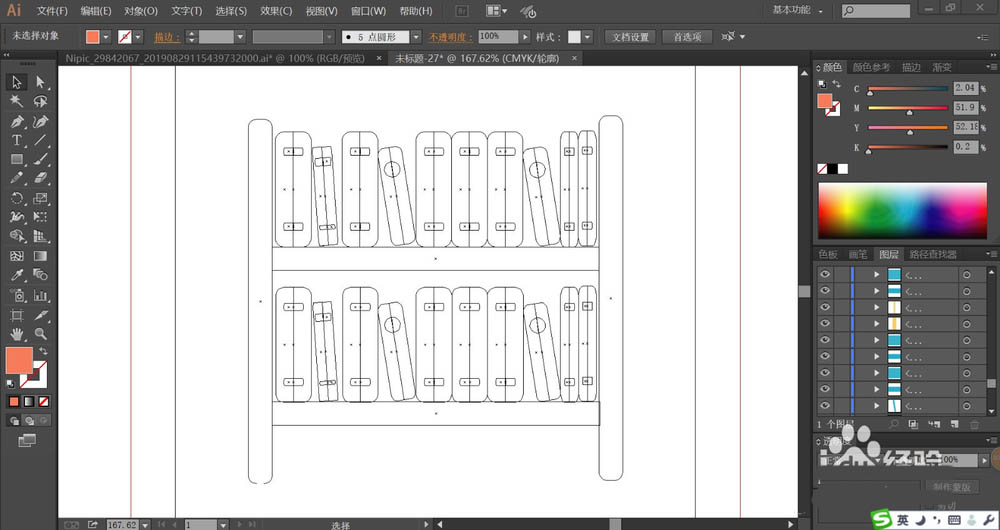Select the Type tool
The height and width of the screenshot is (530, 1000).
pyautogui.click(x=17, y=140)
